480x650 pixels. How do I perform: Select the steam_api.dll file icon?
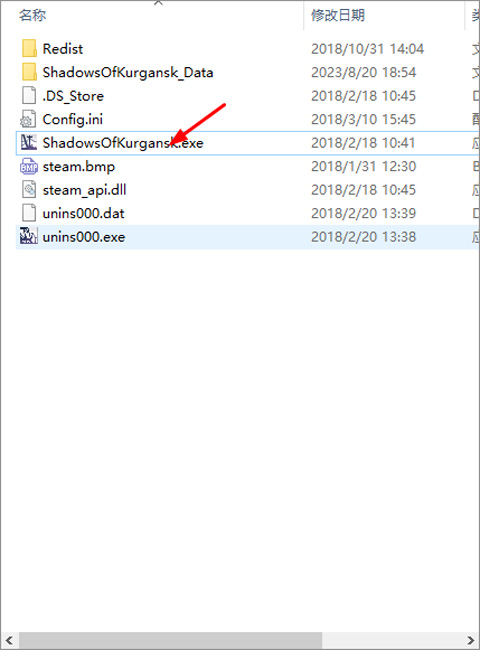pyautogui.click(x=29, y=190)
